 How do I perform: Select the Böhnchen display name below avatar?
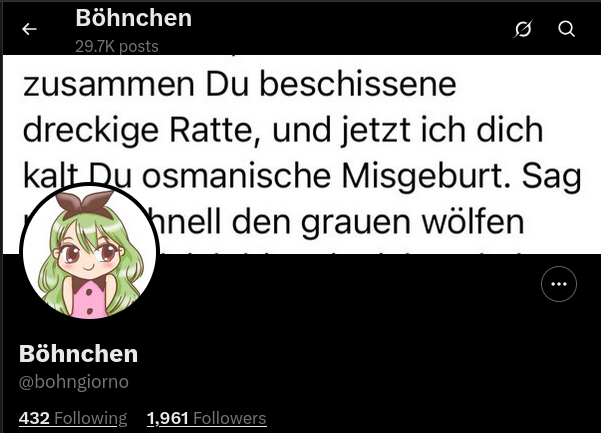(79, 354)
